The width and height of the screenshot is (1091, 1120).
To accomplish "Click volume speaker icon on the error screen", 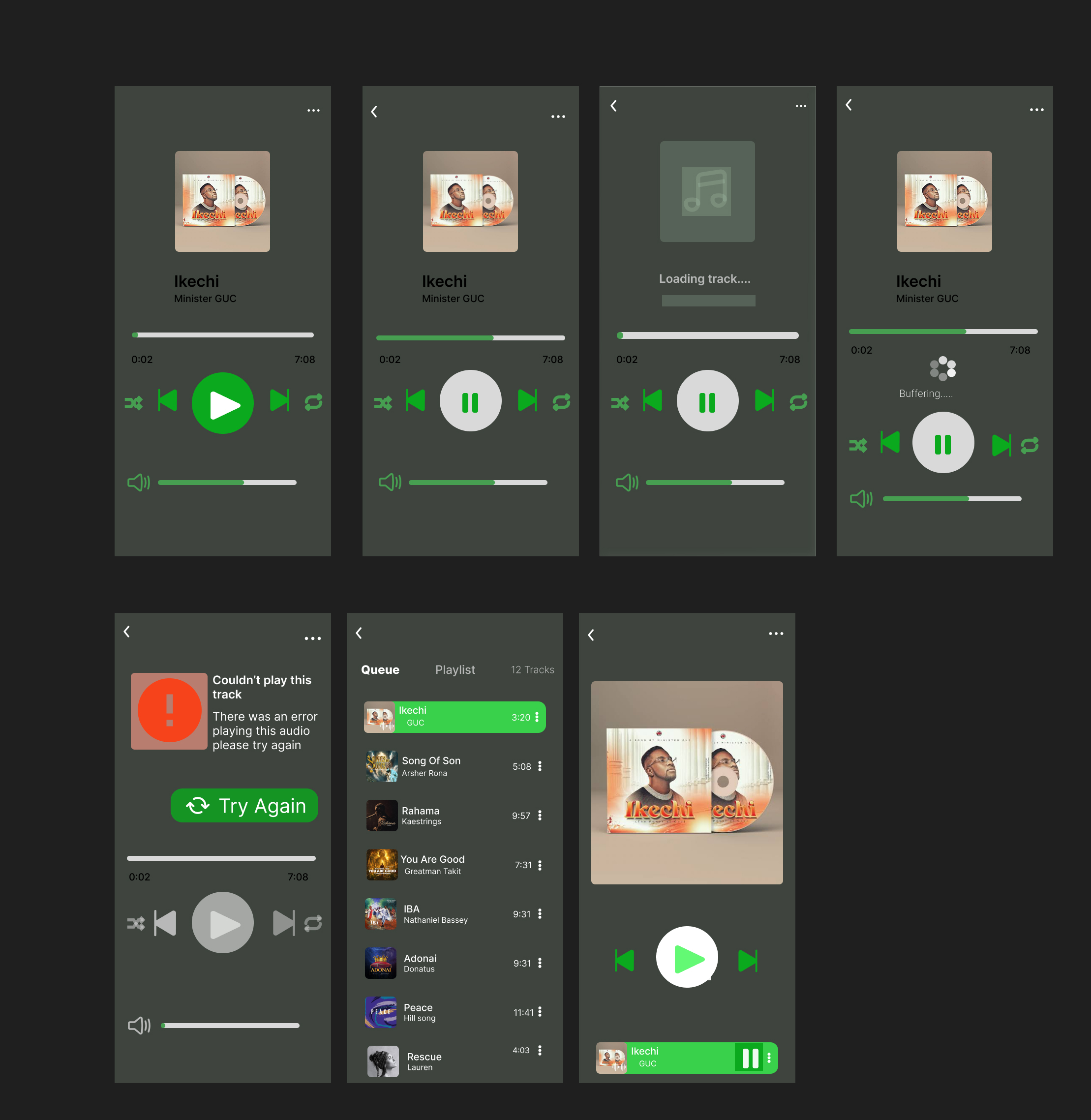I will [x=139, y=1026].
